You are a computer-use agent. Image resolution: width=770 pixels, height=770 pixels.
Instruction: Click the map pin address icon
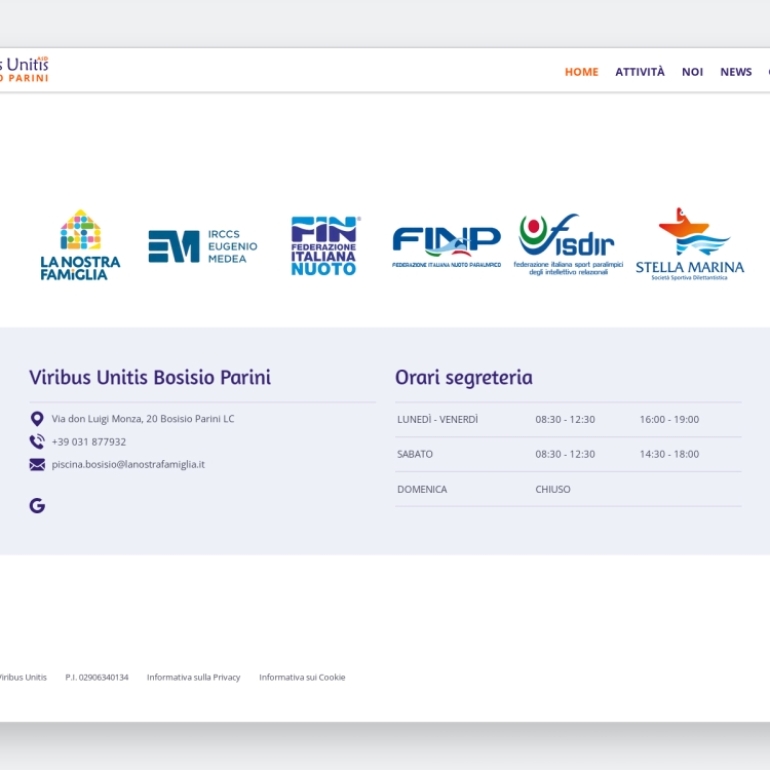[37, 419]
